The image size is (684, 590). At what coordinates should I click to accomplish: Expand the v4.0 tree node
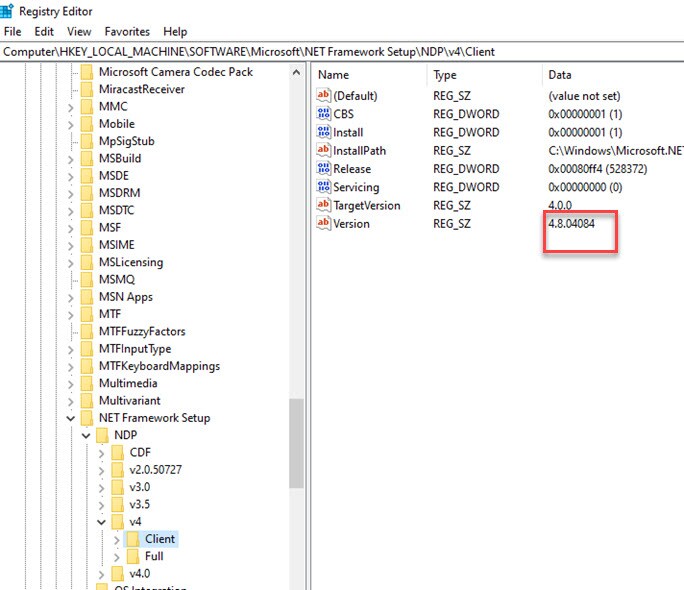pos(101,574)
